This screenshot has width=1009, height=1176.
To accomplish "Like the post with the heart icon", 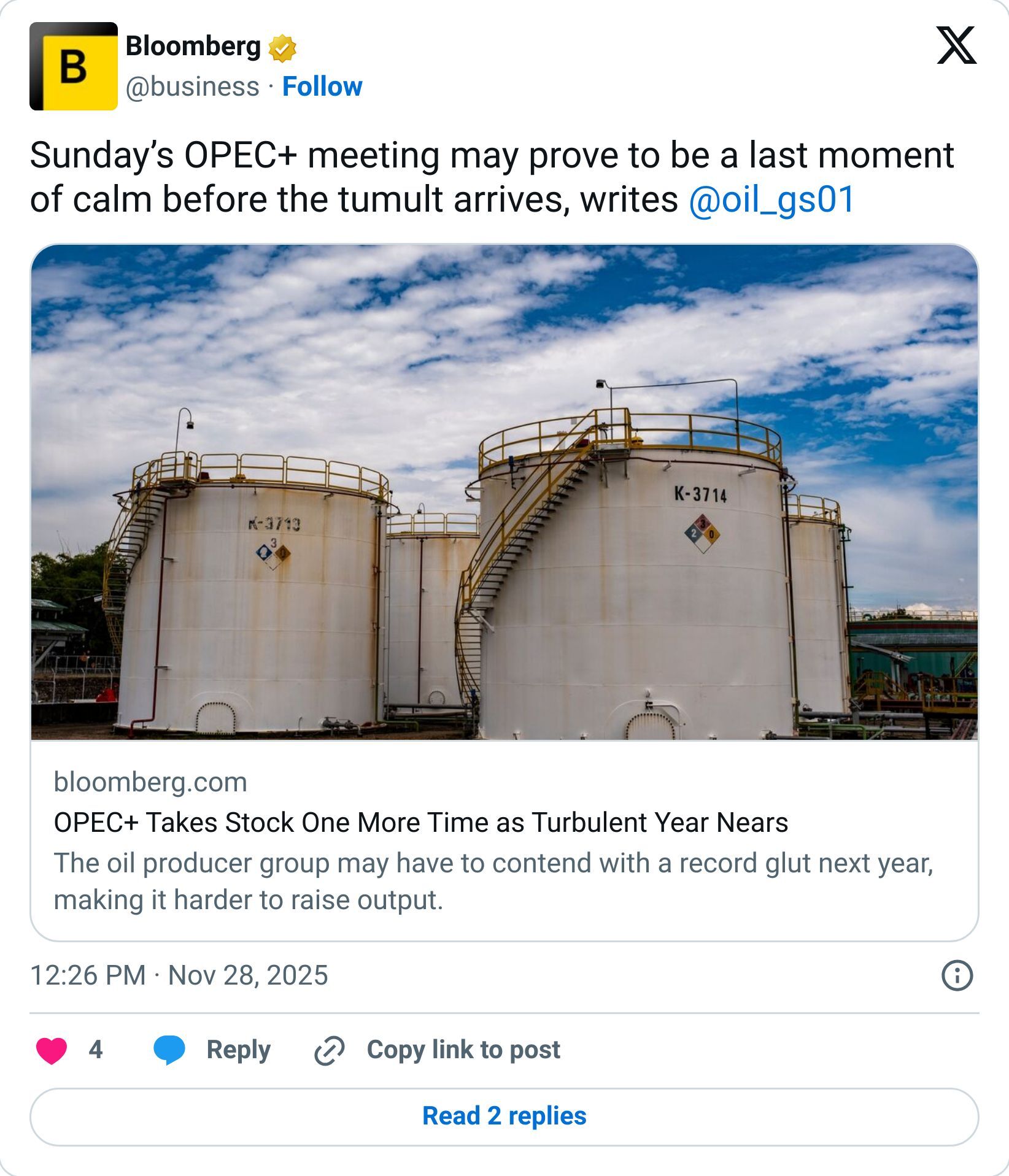I will pyautogui.click(x=52, y=1050).
